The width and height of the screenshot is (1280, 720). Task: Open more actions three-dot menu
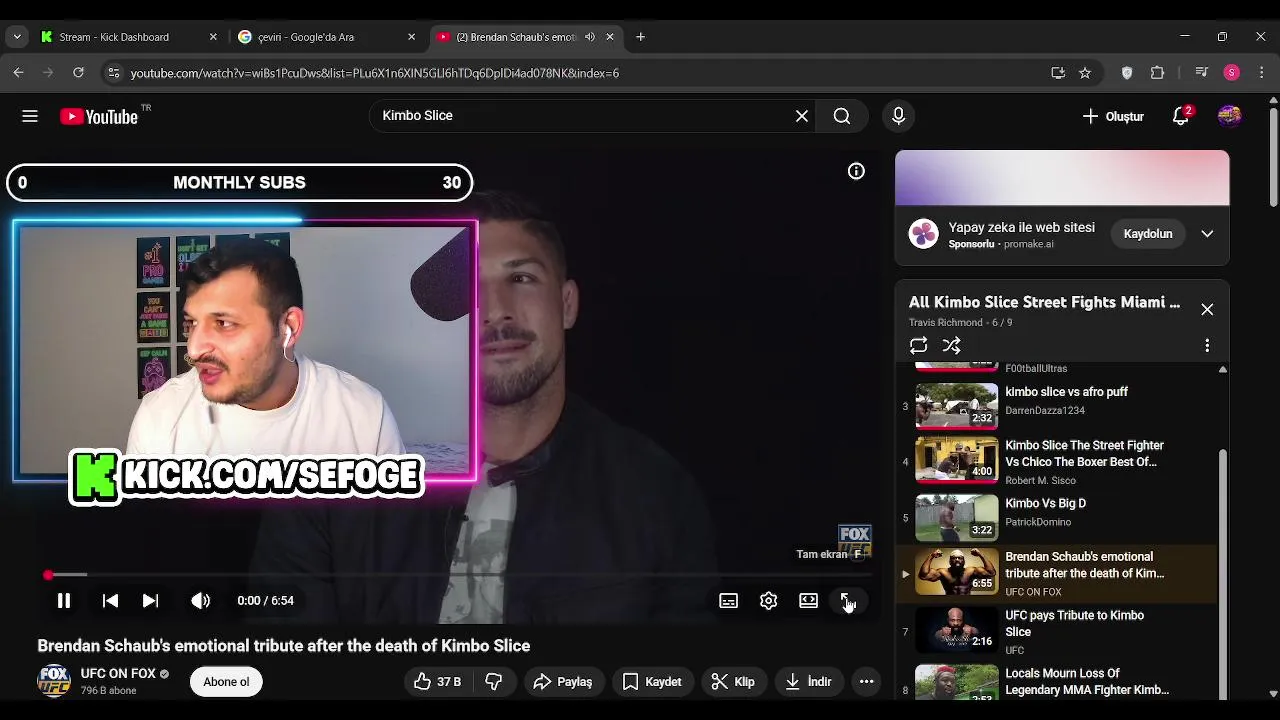coord(866,682)
